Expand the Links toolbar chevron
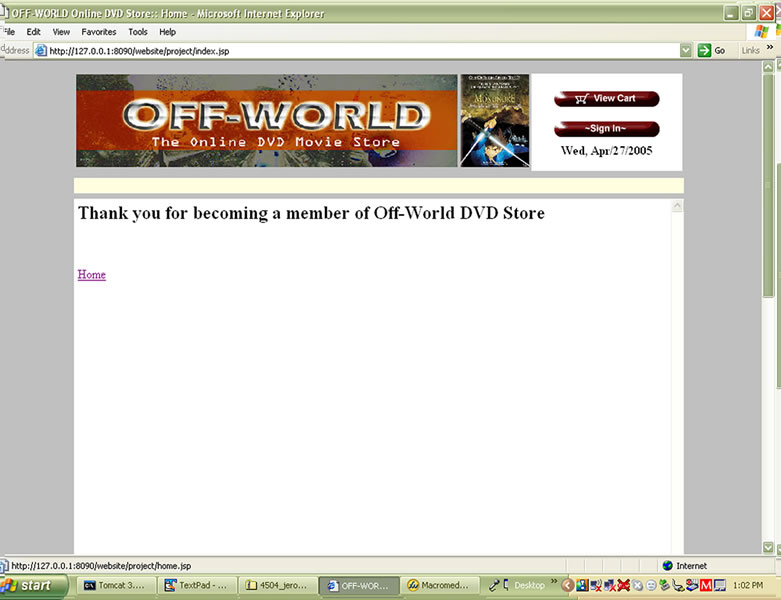This screenshot has height=600, width=781. click(770, 47)
